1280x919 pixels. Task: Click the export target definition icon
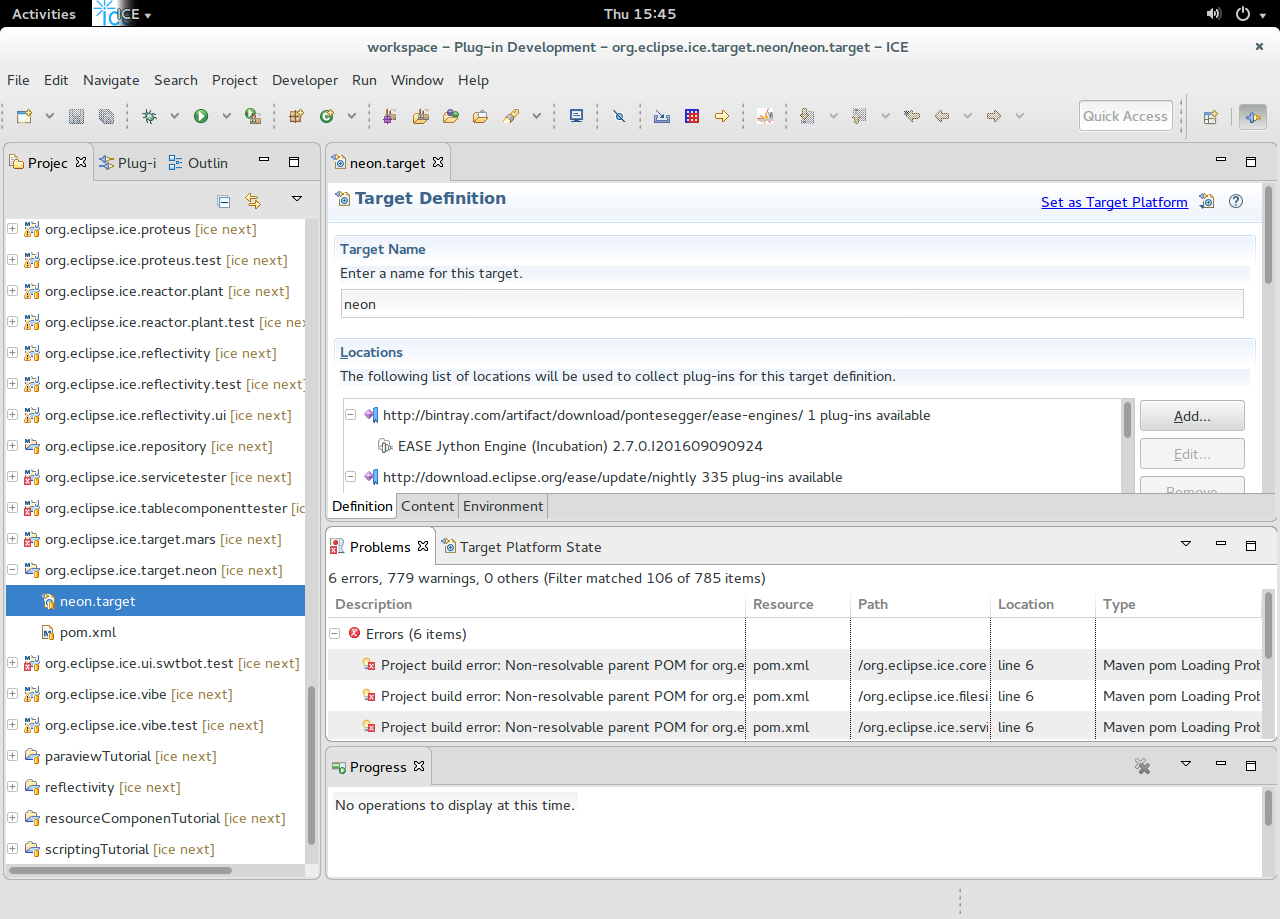point(1207,201)
